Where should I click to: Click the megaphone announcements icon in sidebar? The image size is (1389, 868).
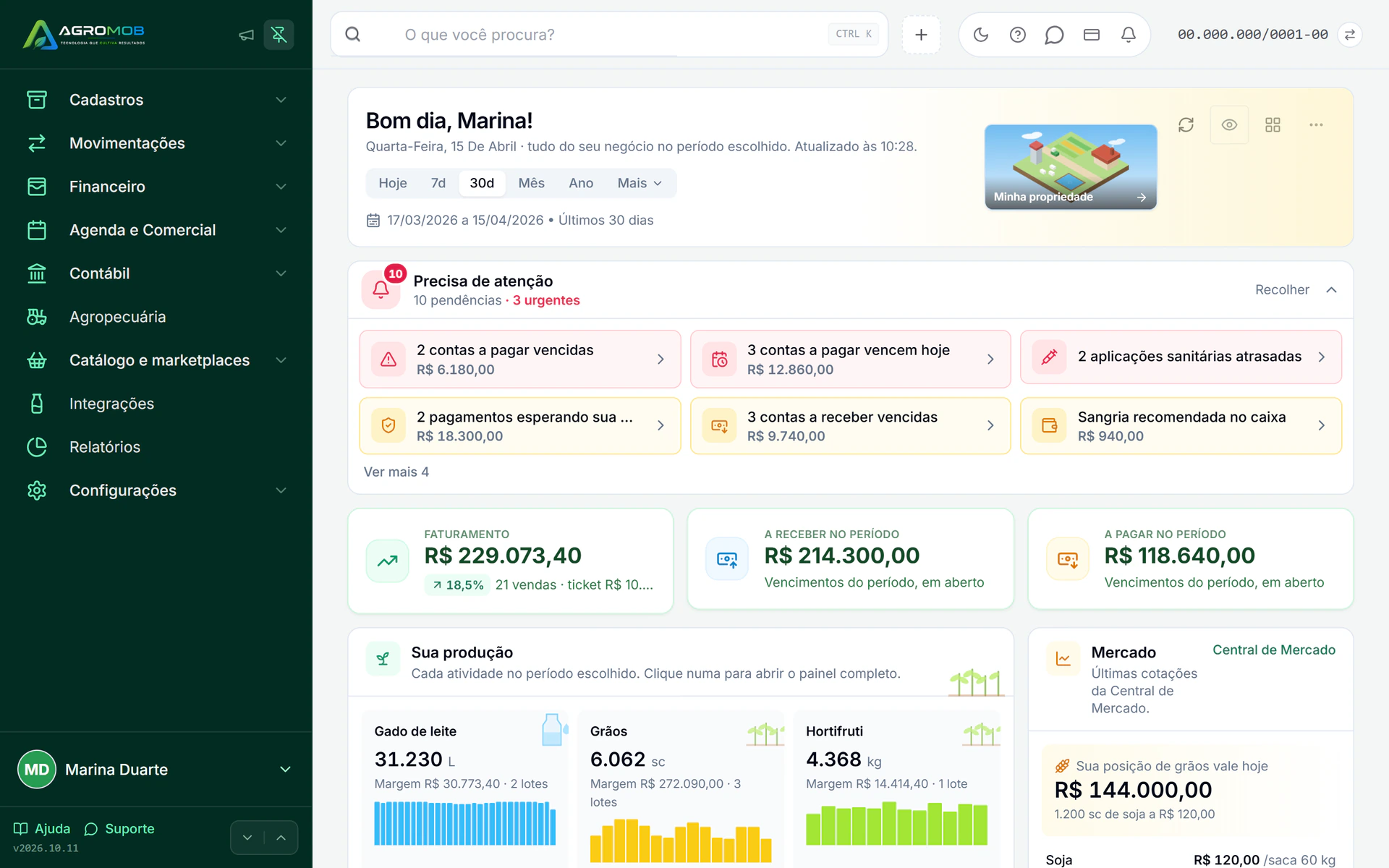tap(247, 35)
